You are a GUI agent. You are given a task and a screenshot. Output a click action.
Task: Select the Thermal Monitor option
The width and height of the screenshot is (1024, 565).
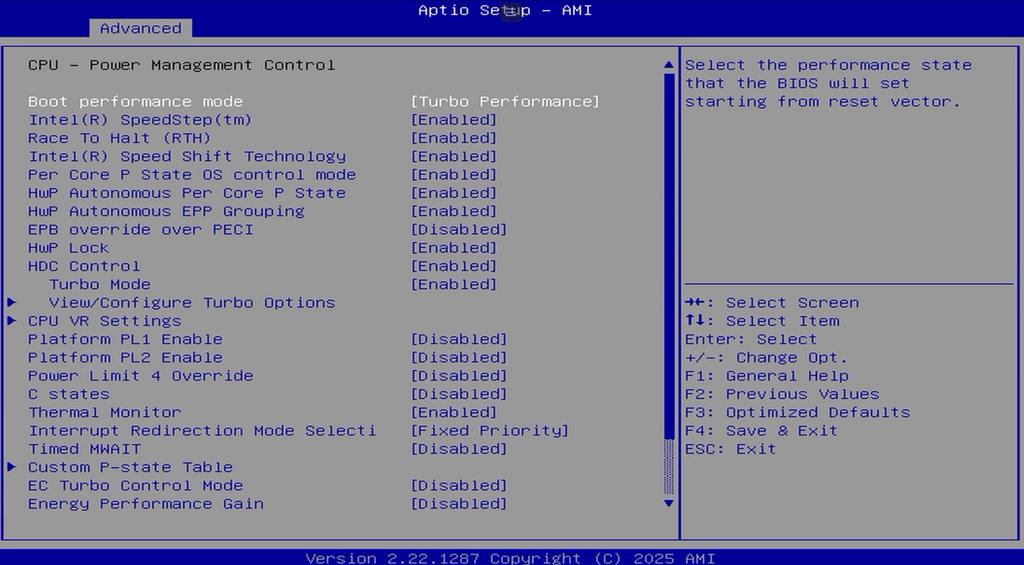click(104, 412)
